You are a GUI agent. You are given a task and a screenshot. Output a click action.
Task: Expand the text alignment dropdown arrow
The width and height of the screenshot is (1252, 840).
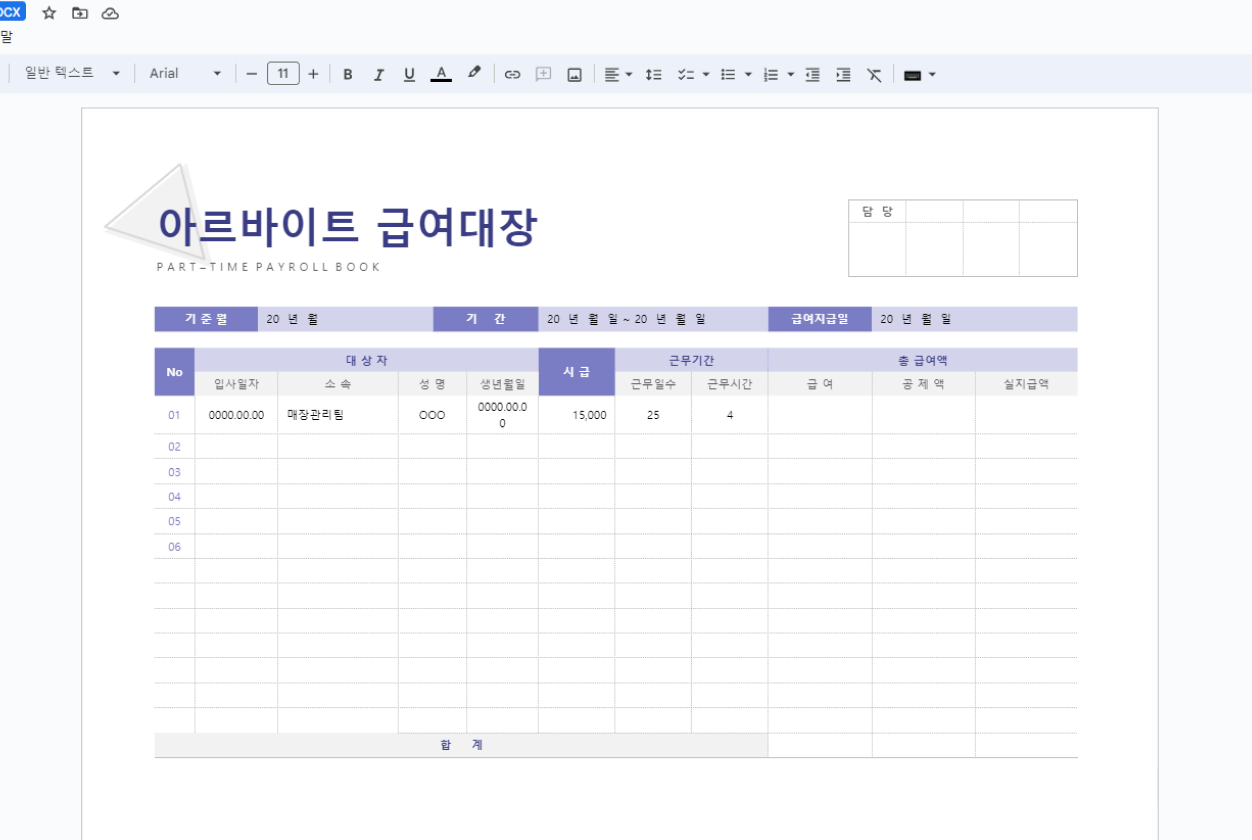[x=629, y=74]
